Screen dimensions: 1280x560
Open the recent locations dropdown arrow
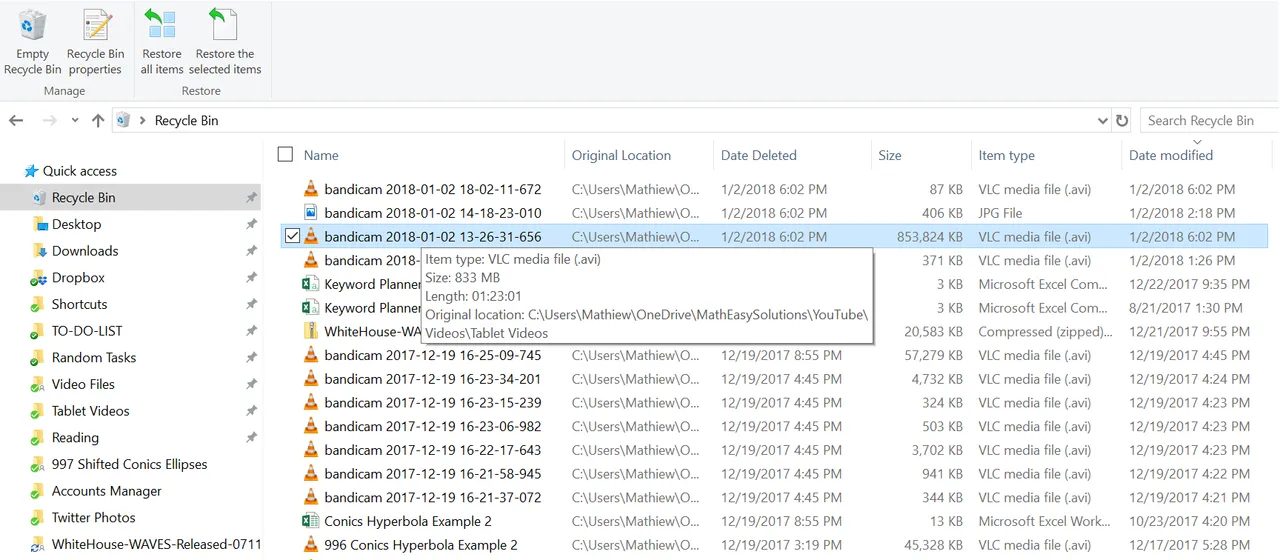coord(75,121)
